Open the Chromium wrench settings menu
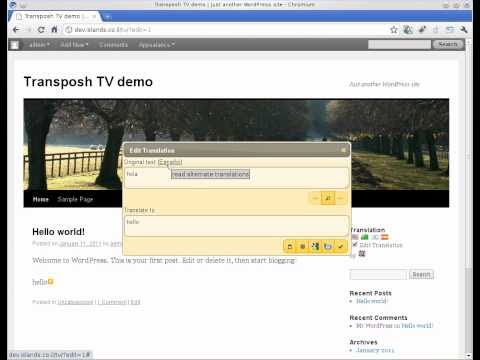The width and height of the screenshot is (480, 360). tap(464, 30)
